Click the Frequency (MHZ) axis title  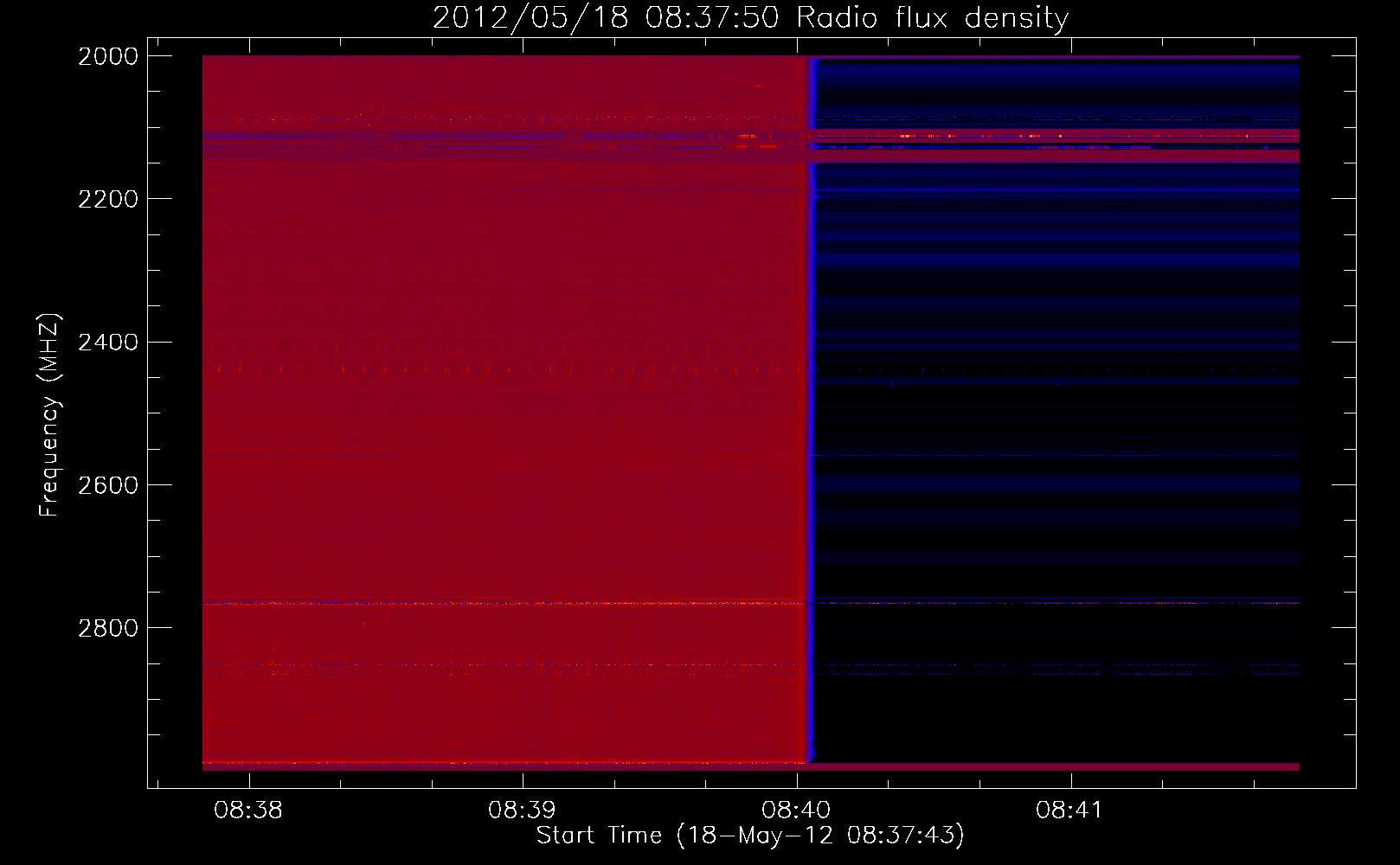(x=49, y=415)
